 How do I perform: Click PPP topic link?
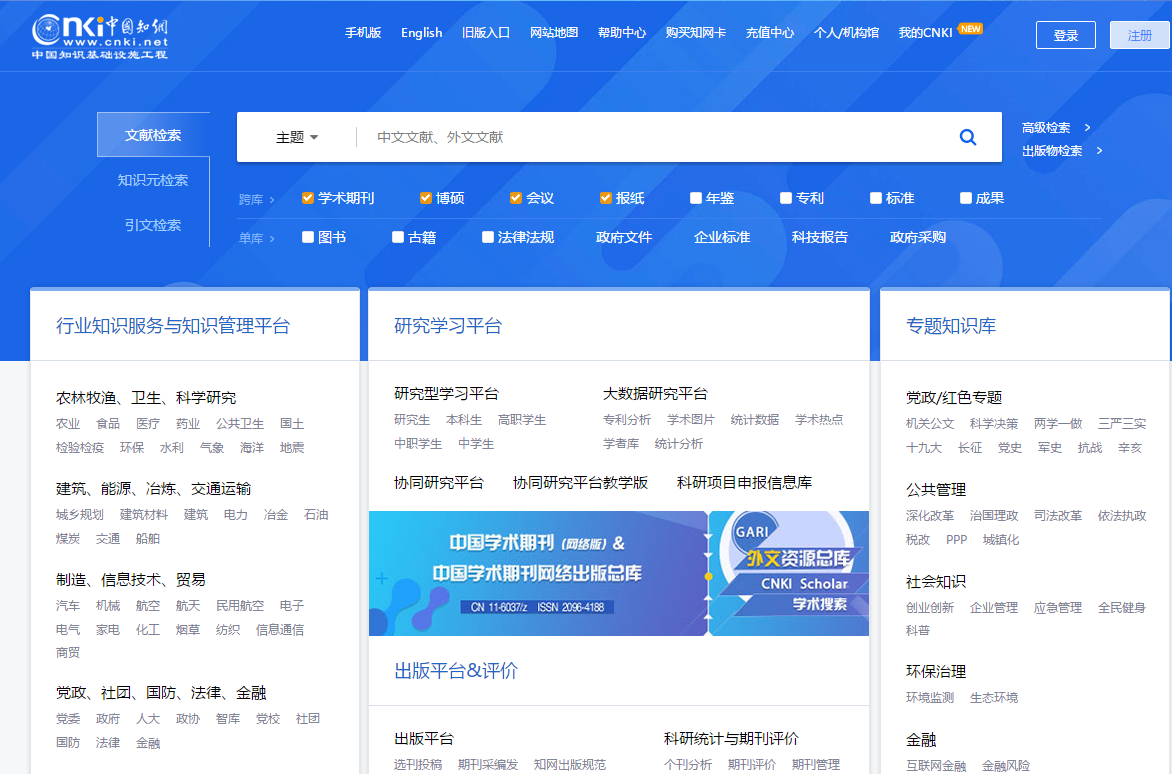(957, 539)
